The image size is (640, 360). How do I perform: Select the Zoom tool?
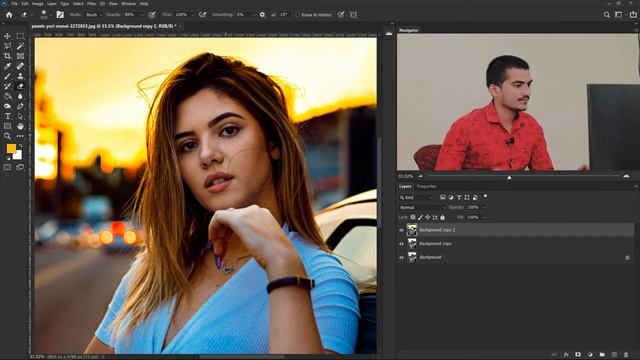7,136
